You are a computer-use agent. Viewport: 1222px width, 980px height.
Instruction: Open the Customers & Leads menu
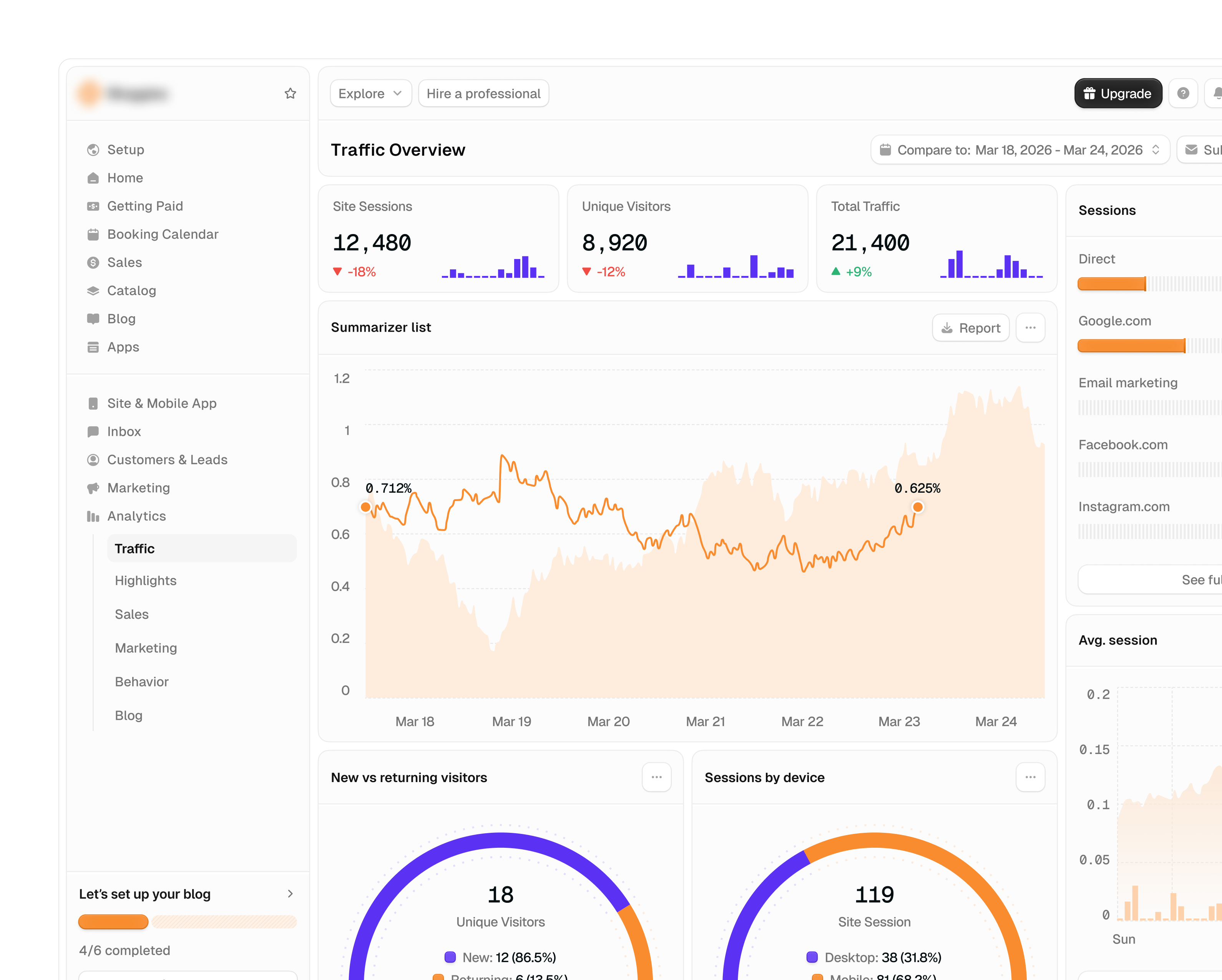(x=167, y=460)
